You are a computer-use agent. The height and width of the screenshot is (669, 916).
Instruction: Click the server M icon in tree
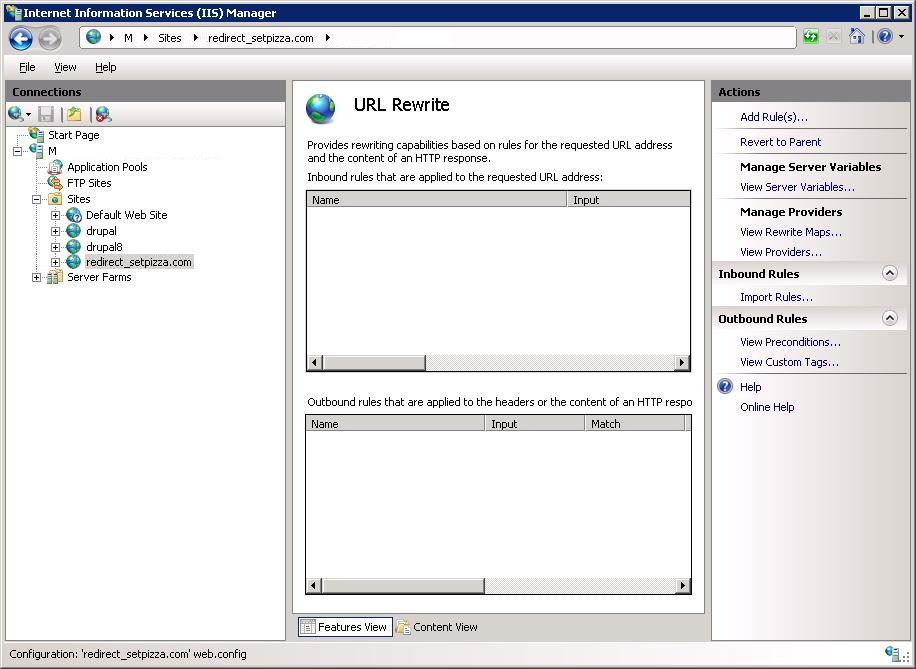coord(36,151)
